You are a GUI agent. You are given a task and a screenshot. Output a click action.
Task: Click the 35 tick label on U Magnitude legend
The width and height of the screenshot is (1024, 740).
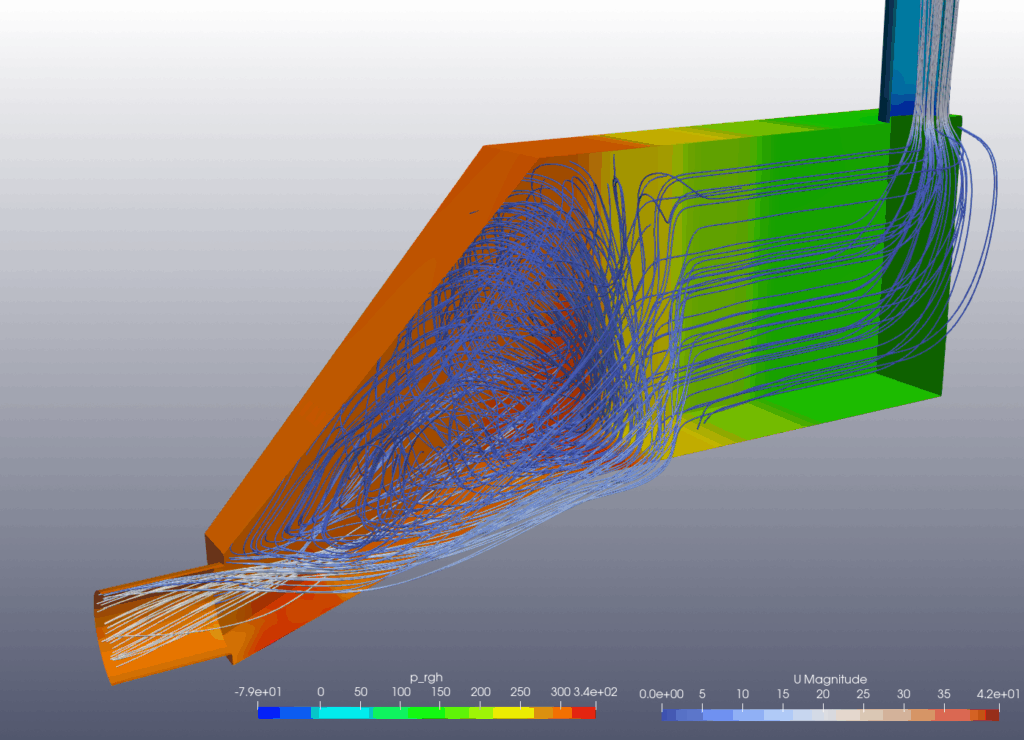944,694
